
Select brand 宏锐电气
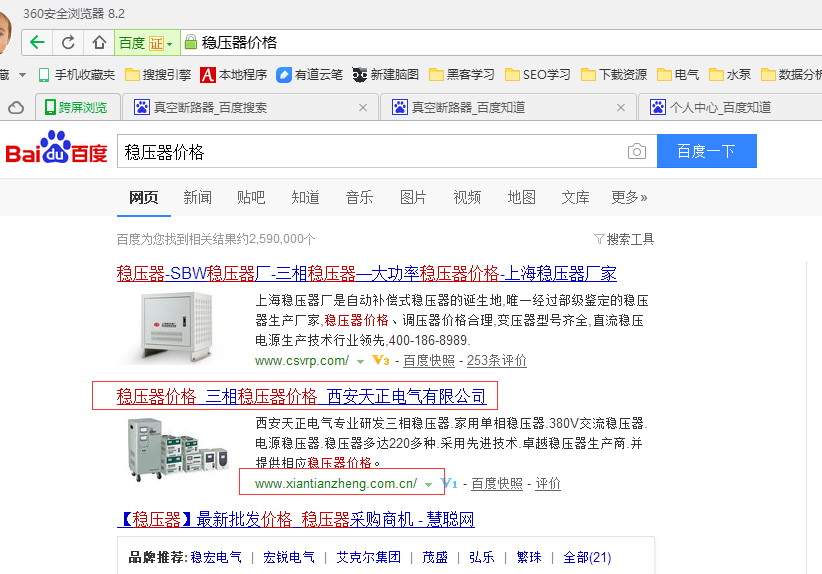[289, 557]
